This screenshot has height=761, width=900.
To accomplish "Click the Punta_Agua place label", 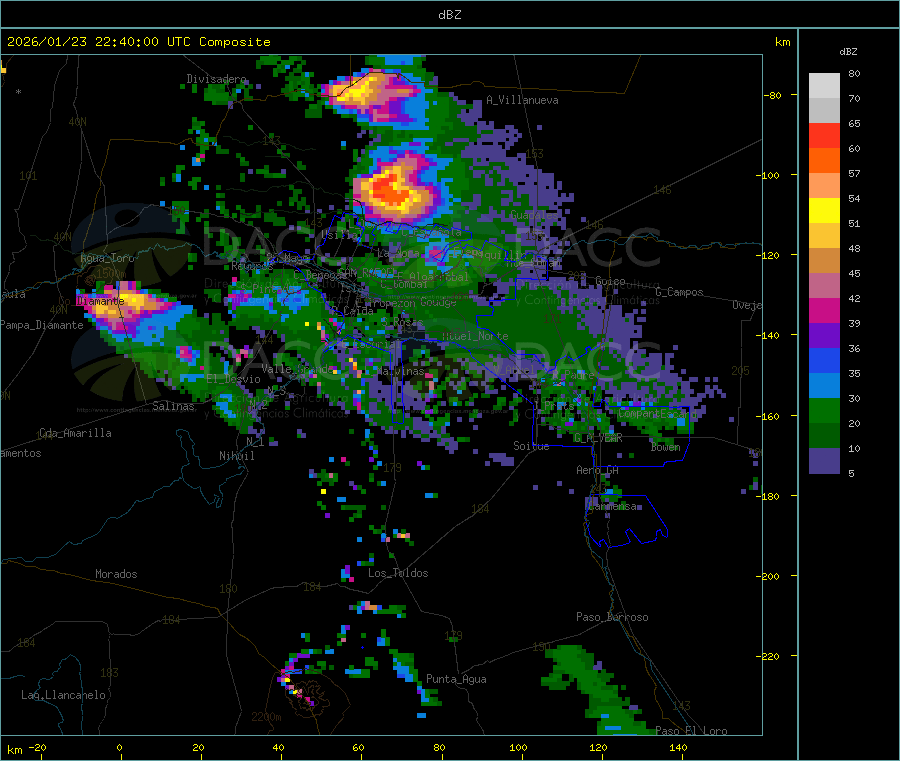I will point(456,679).
